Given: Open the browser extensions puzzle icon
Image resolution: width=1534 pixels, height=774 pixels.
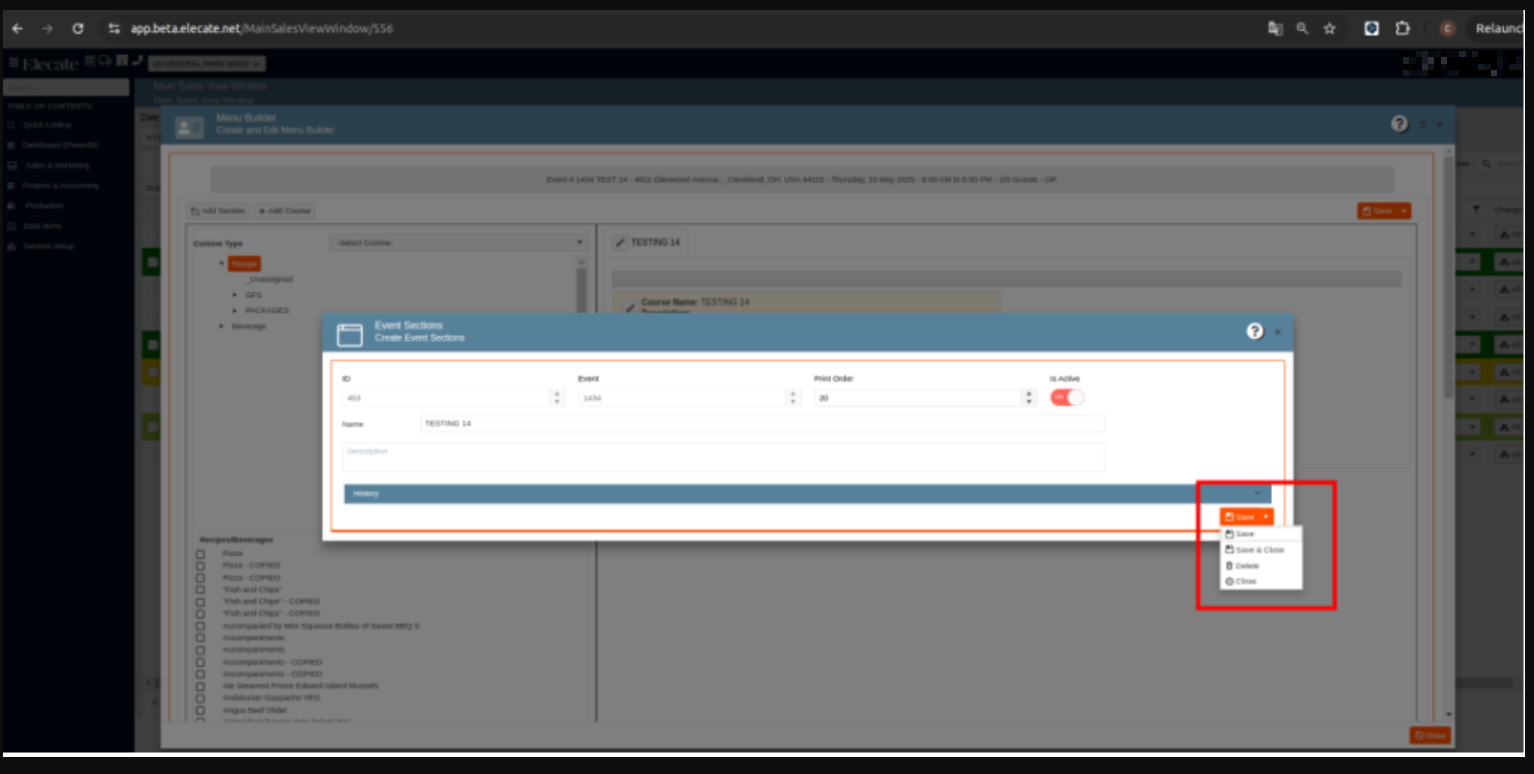Looking at the screenshot, I should [x=1402, y=29].
